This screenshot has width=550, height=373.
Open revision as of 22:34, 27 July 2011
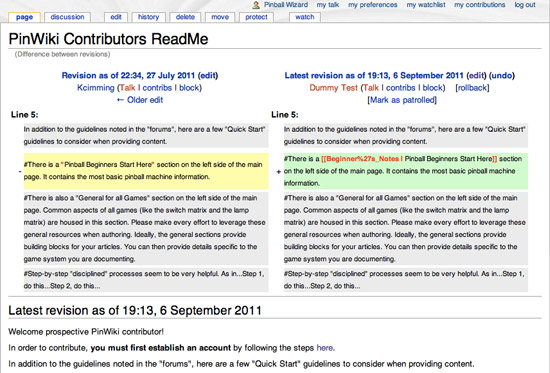[x=128, y=75]
